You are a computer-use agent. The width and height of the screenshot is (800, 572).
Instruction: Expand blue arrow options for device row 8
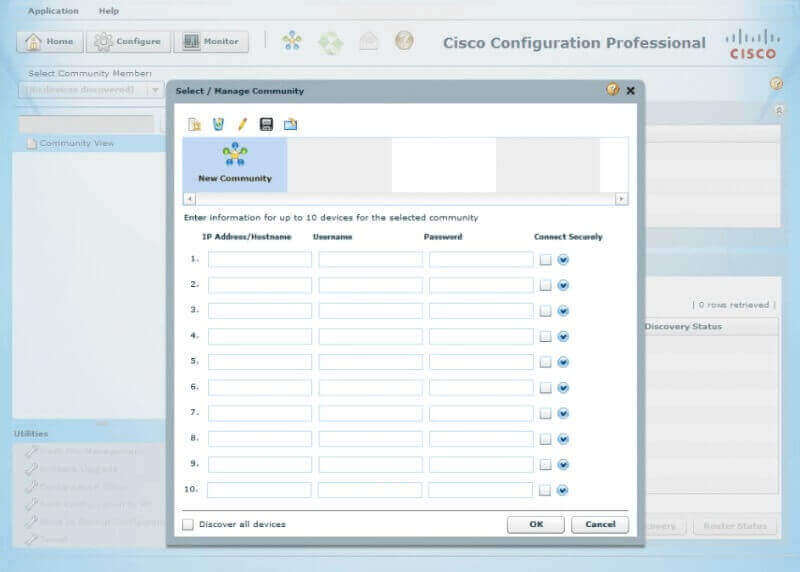(563, 439)
